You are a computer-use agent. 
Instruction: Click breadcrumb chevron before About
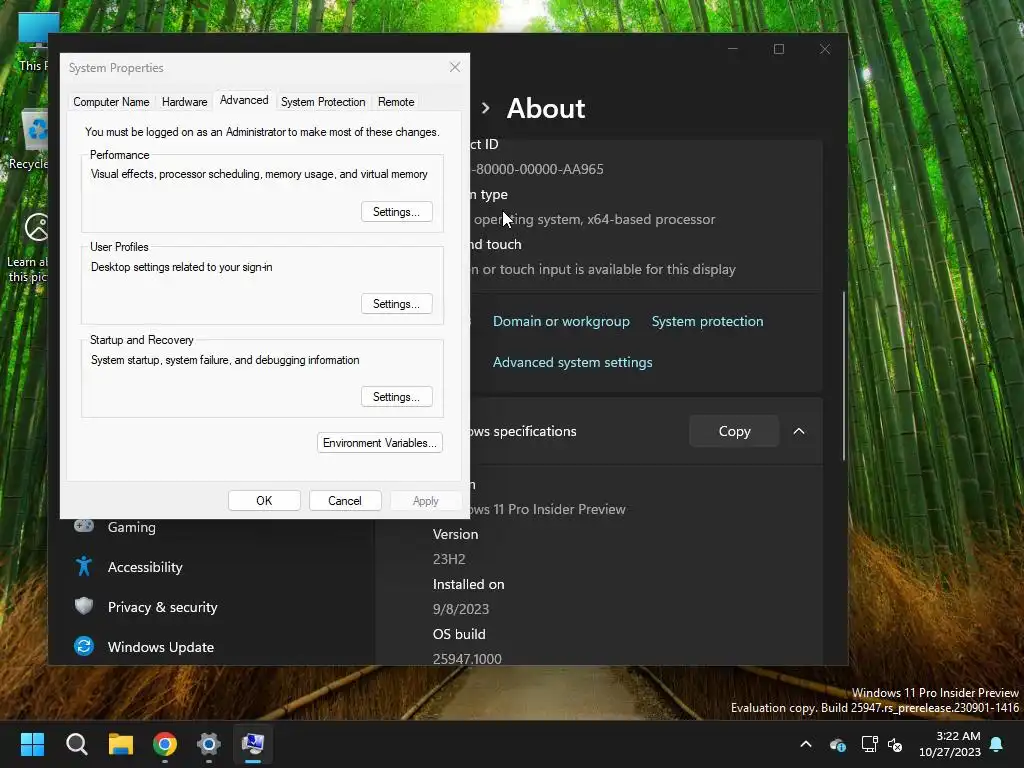[485, 108]
